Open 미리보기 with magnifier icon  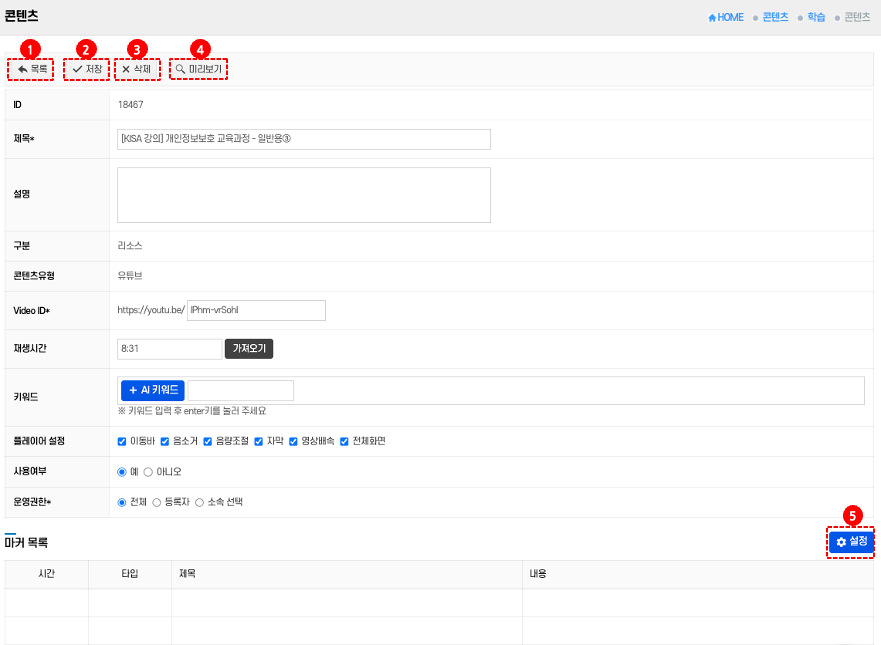[198, 69]
